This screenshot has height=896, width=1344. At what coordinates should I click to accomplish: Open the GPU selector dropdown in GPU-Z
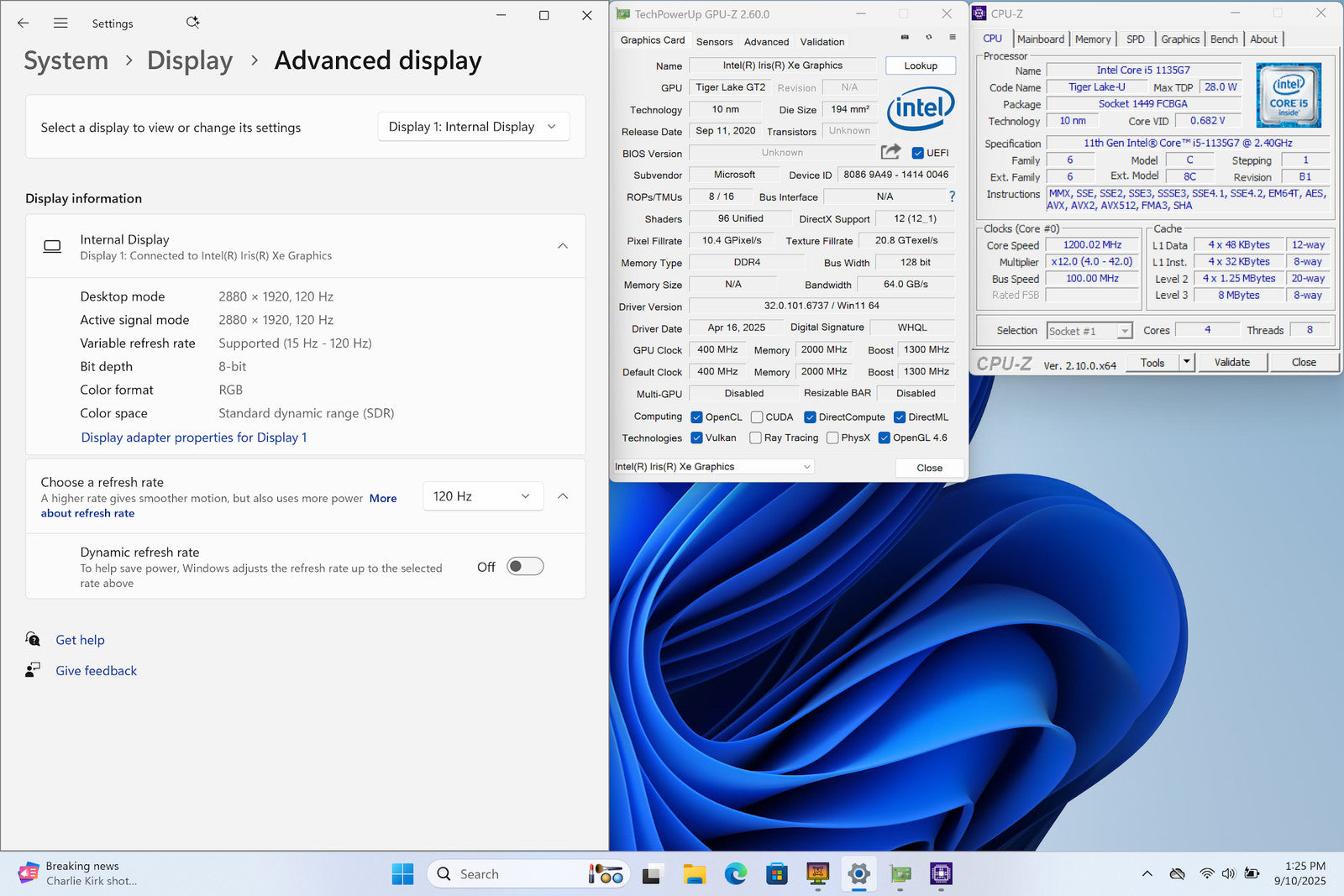(x=713, y=467)
